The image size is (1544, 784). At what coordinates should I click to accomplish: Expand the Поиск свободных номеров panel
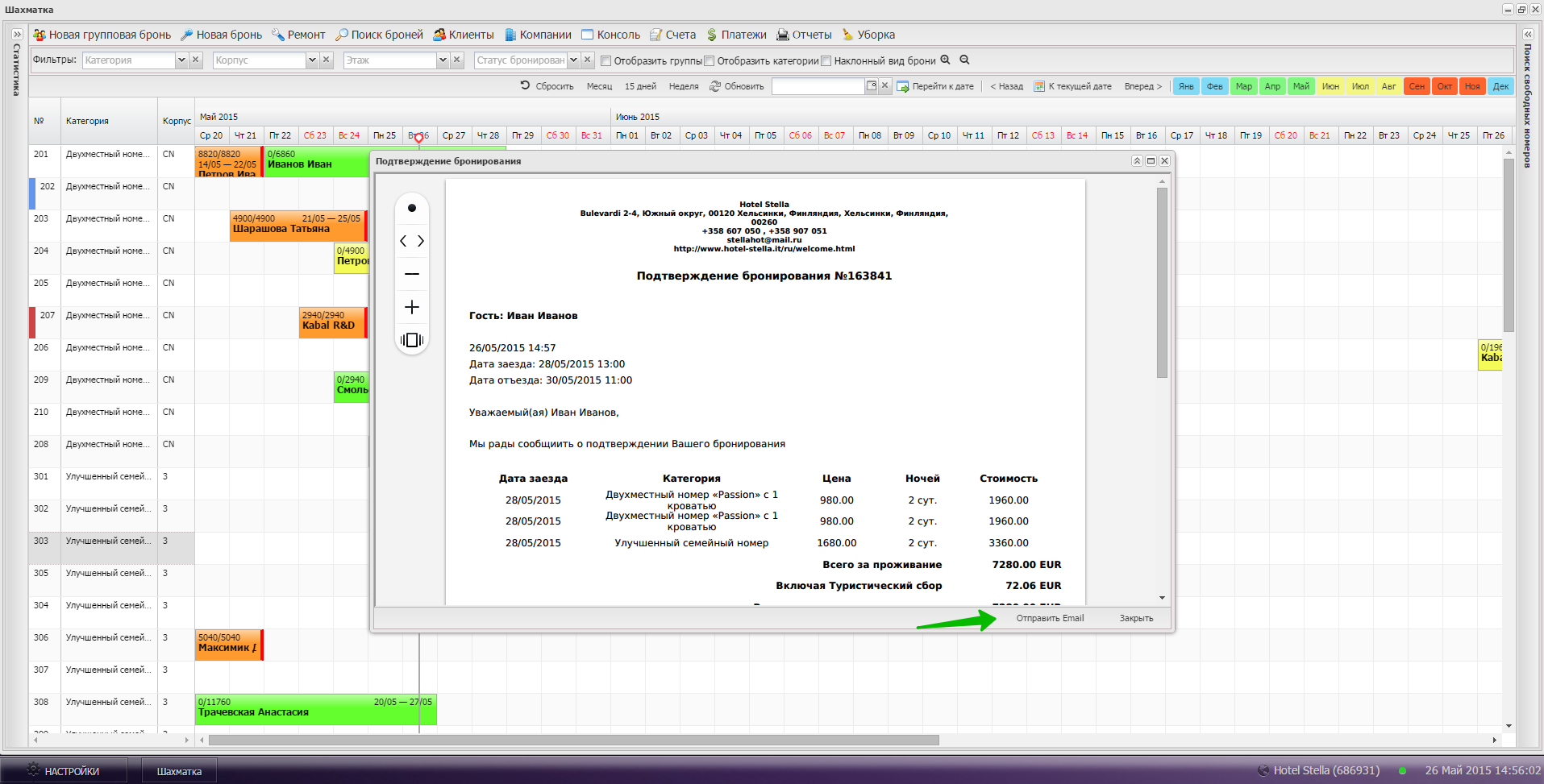(x=1527, y=35)
